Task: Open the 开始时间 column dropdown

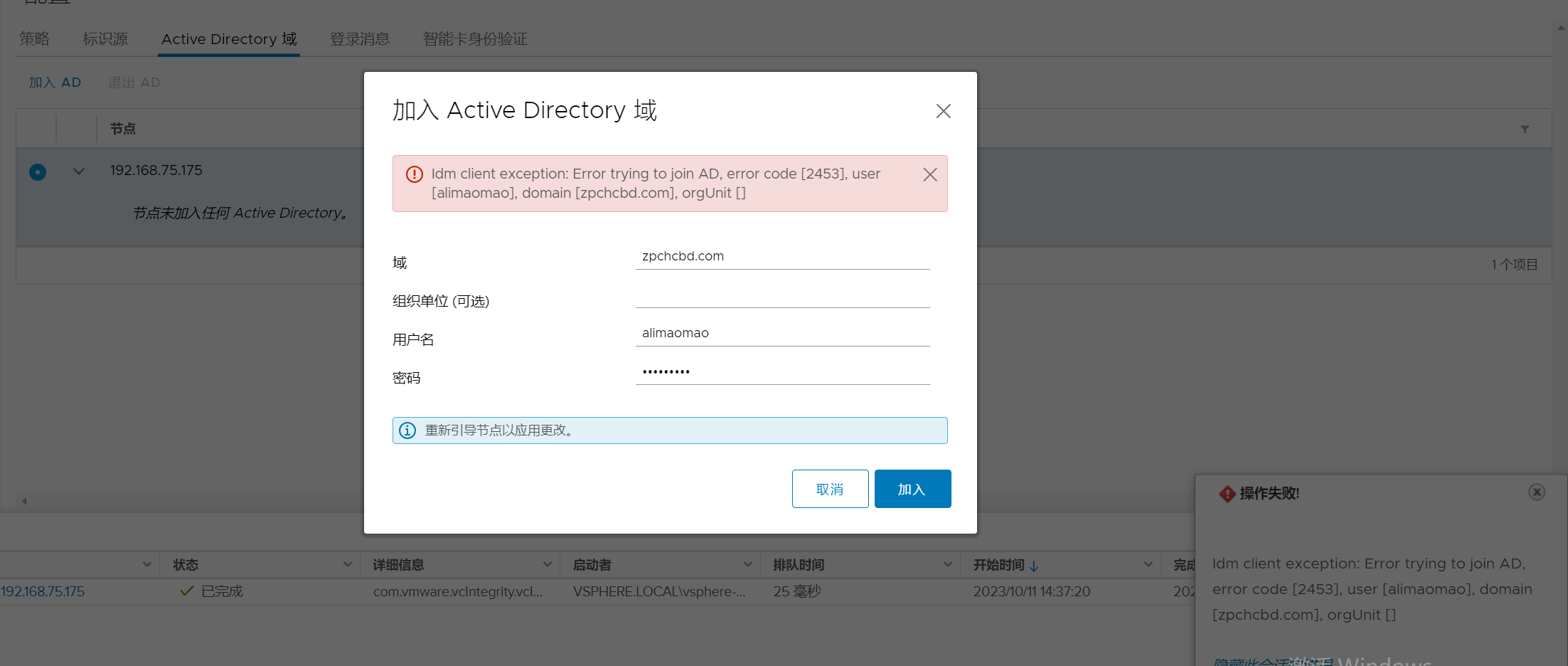Action: 1148,564
